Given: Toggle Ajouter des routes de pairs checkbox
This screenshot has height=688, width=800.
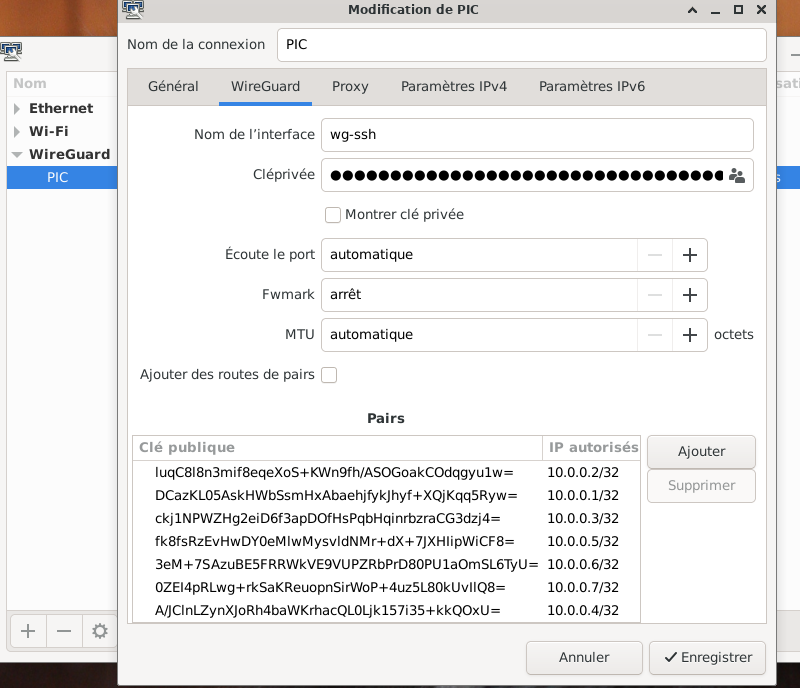Looking at the screenshot, I should (329, 375).
